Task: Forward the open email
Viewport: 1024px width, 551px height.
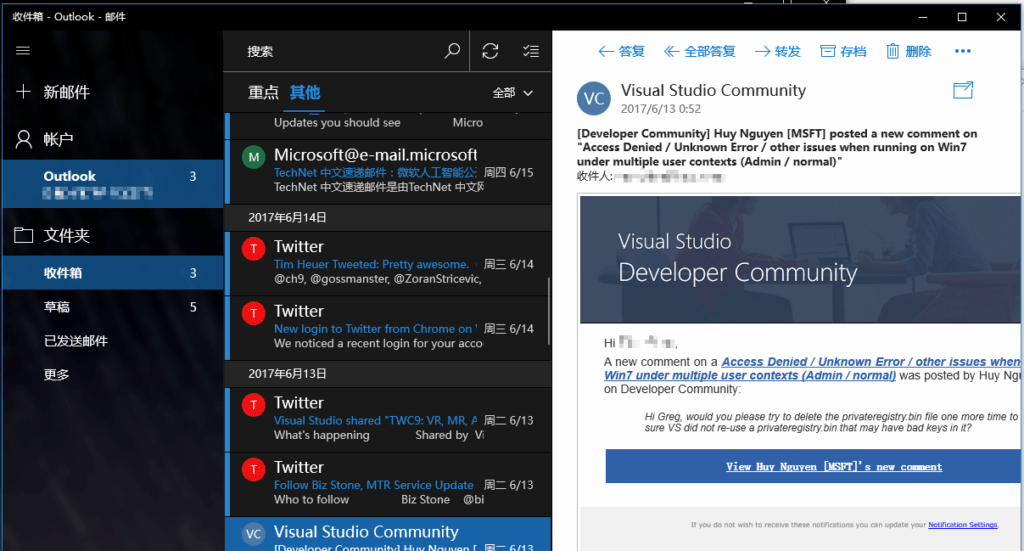Action: click(778, 51)
